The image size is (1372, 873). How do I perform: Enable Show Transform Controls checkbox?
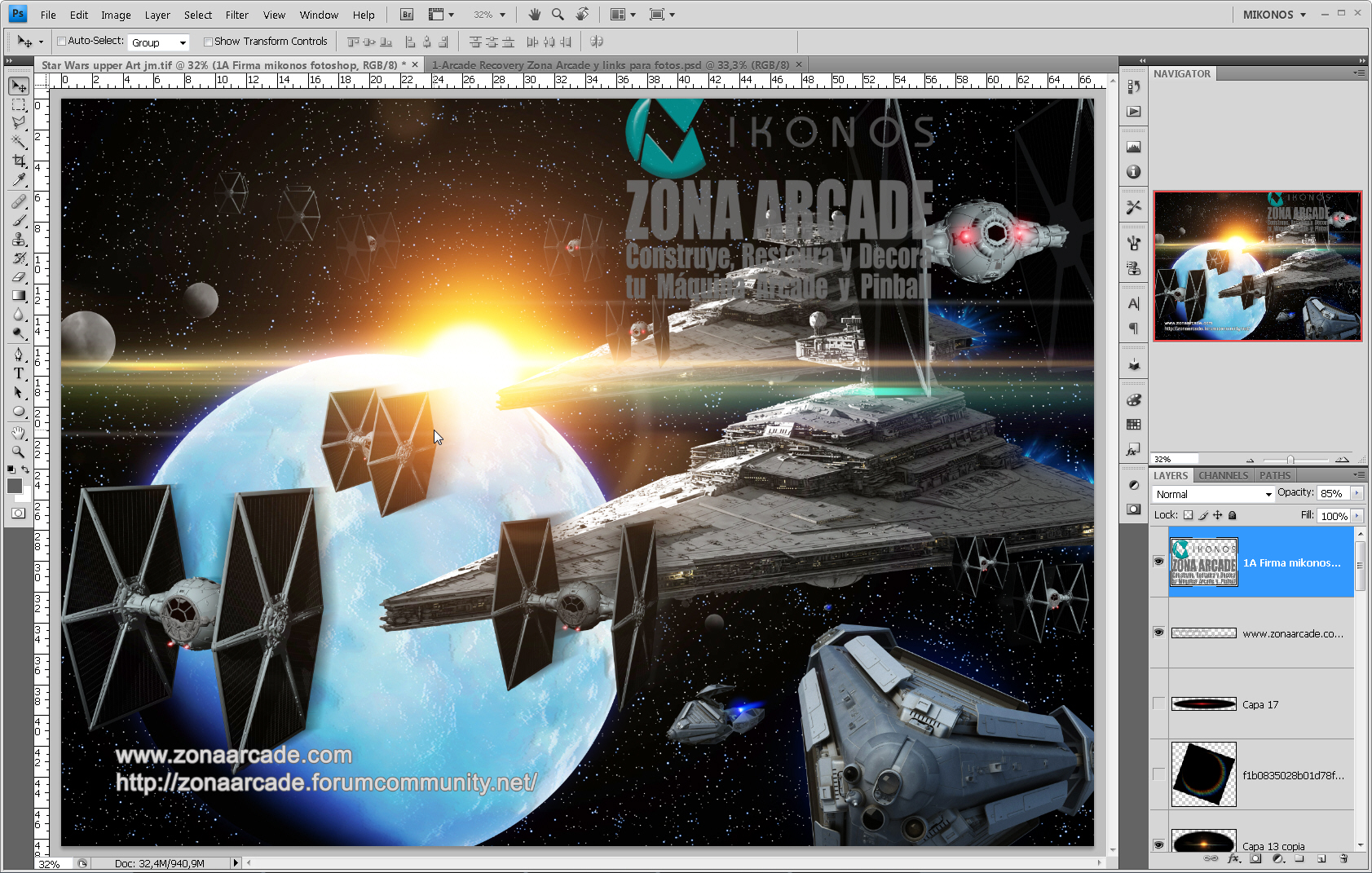(208, 42)
